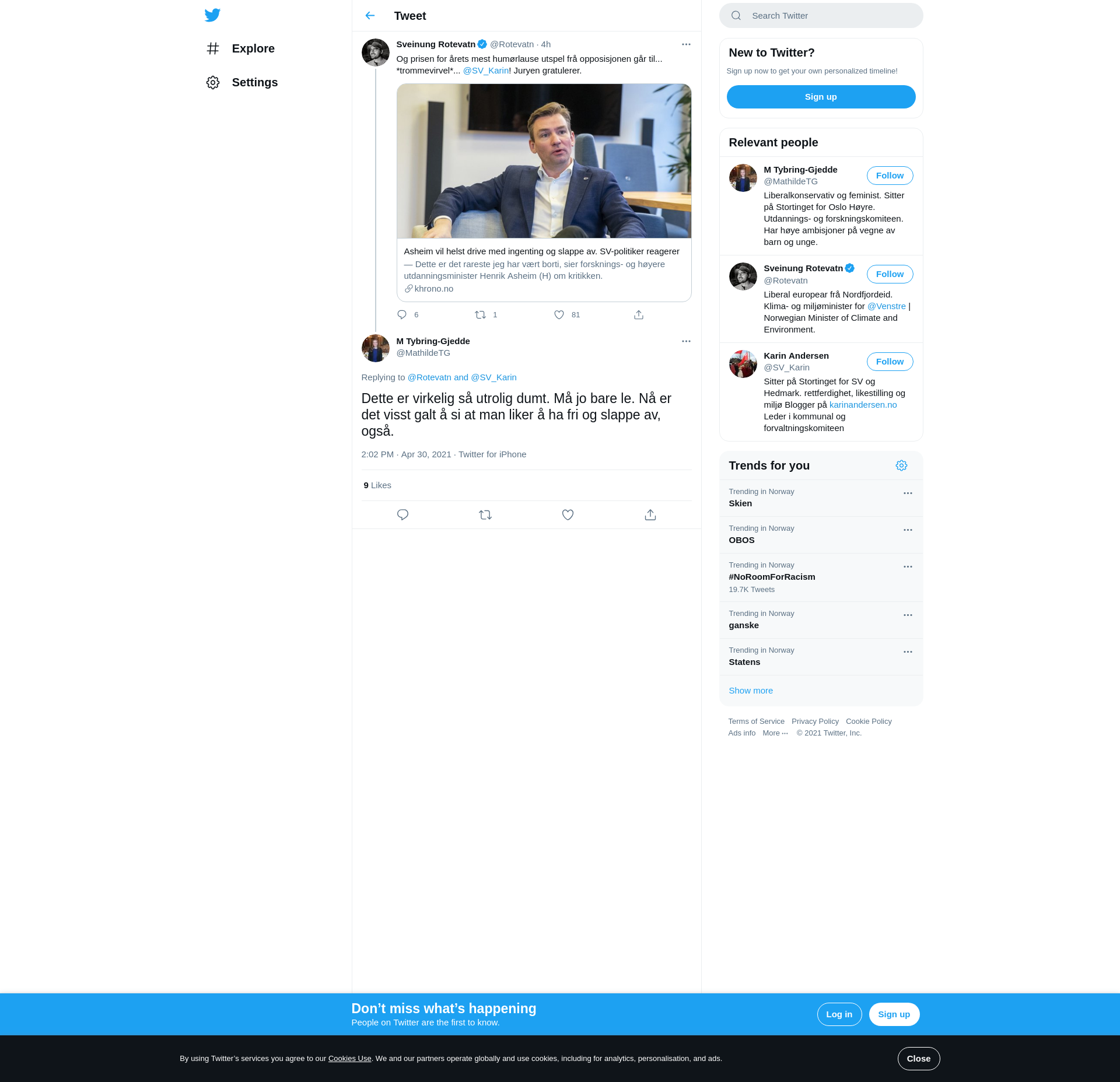View the 9 Likes list

tap(377, 485)
